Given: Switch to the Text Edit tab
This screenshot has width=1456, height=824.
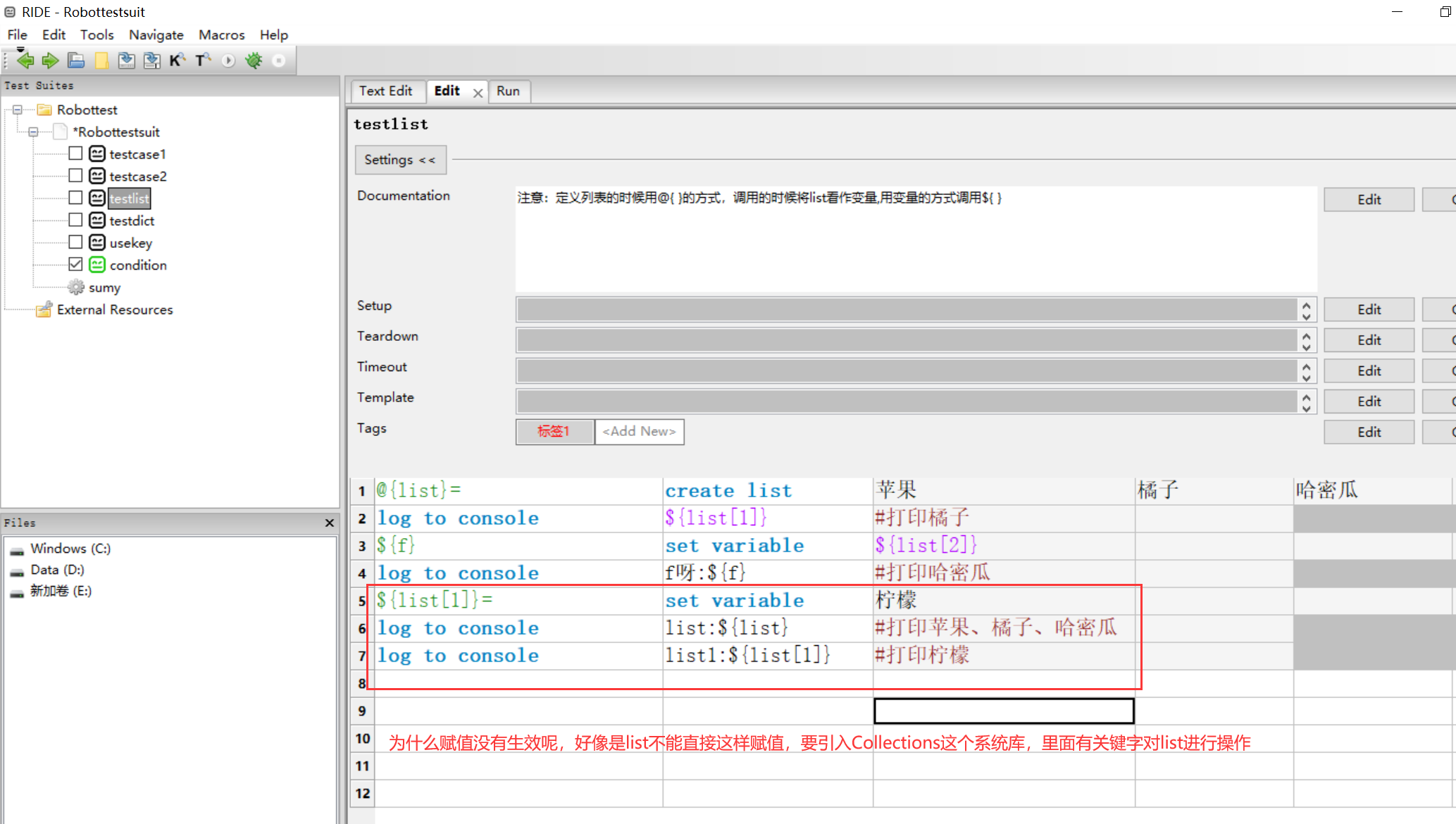Looking at the screenshot, I should pos(385,91).
